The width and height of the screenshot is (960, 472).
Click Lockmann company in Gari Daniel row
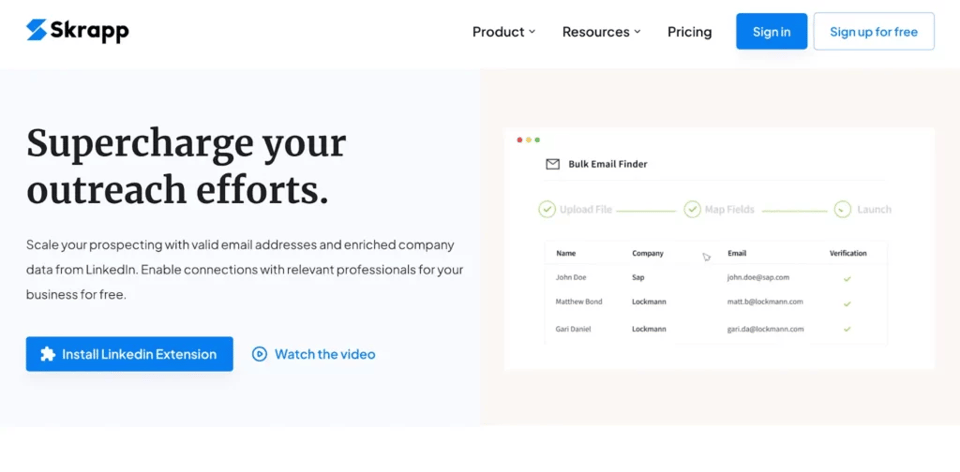point(649,329)
